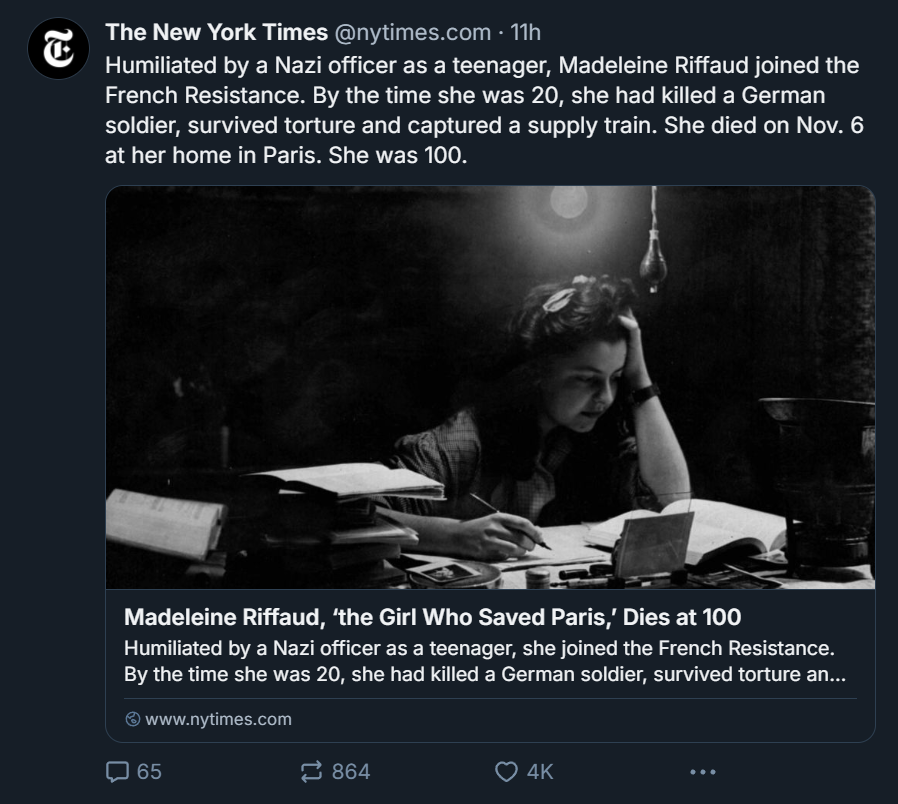The image size is (898, 804).
Task: Click the repost count 864
Action: (x=351, y=771)
